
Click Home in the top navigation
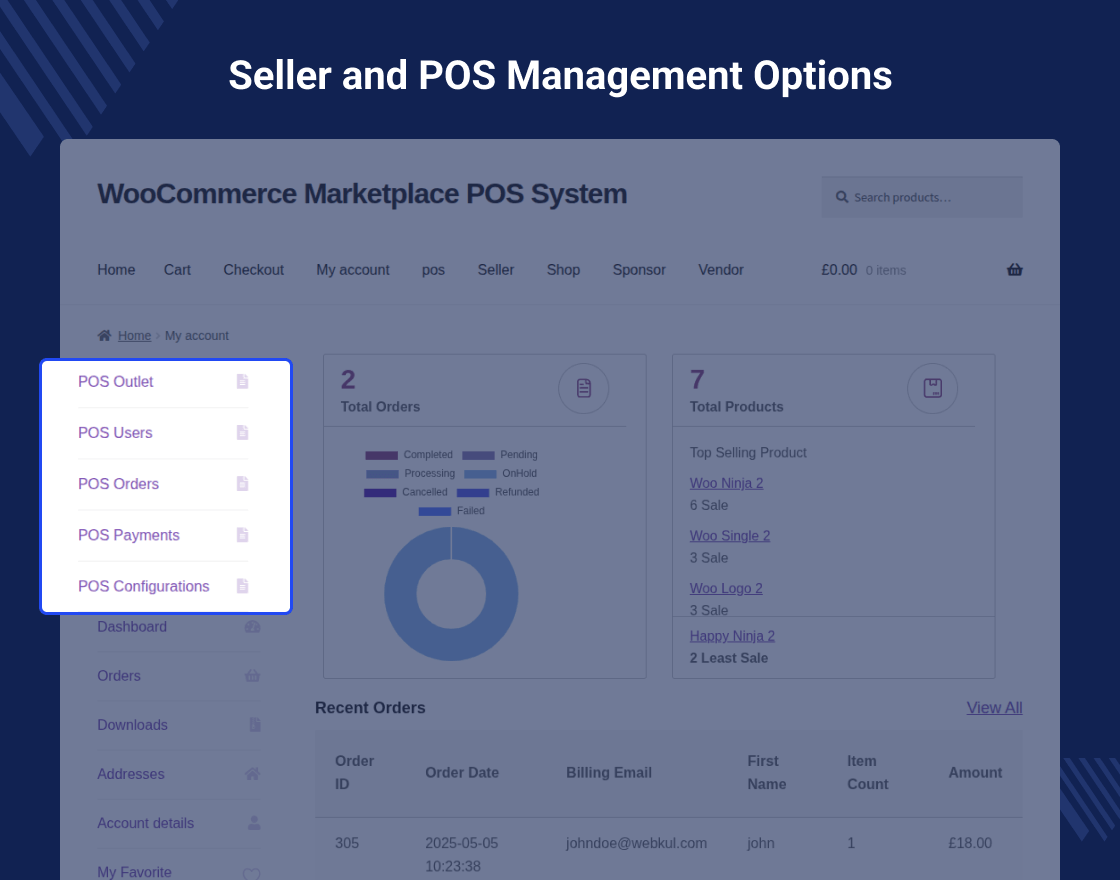tap(116, 270)
